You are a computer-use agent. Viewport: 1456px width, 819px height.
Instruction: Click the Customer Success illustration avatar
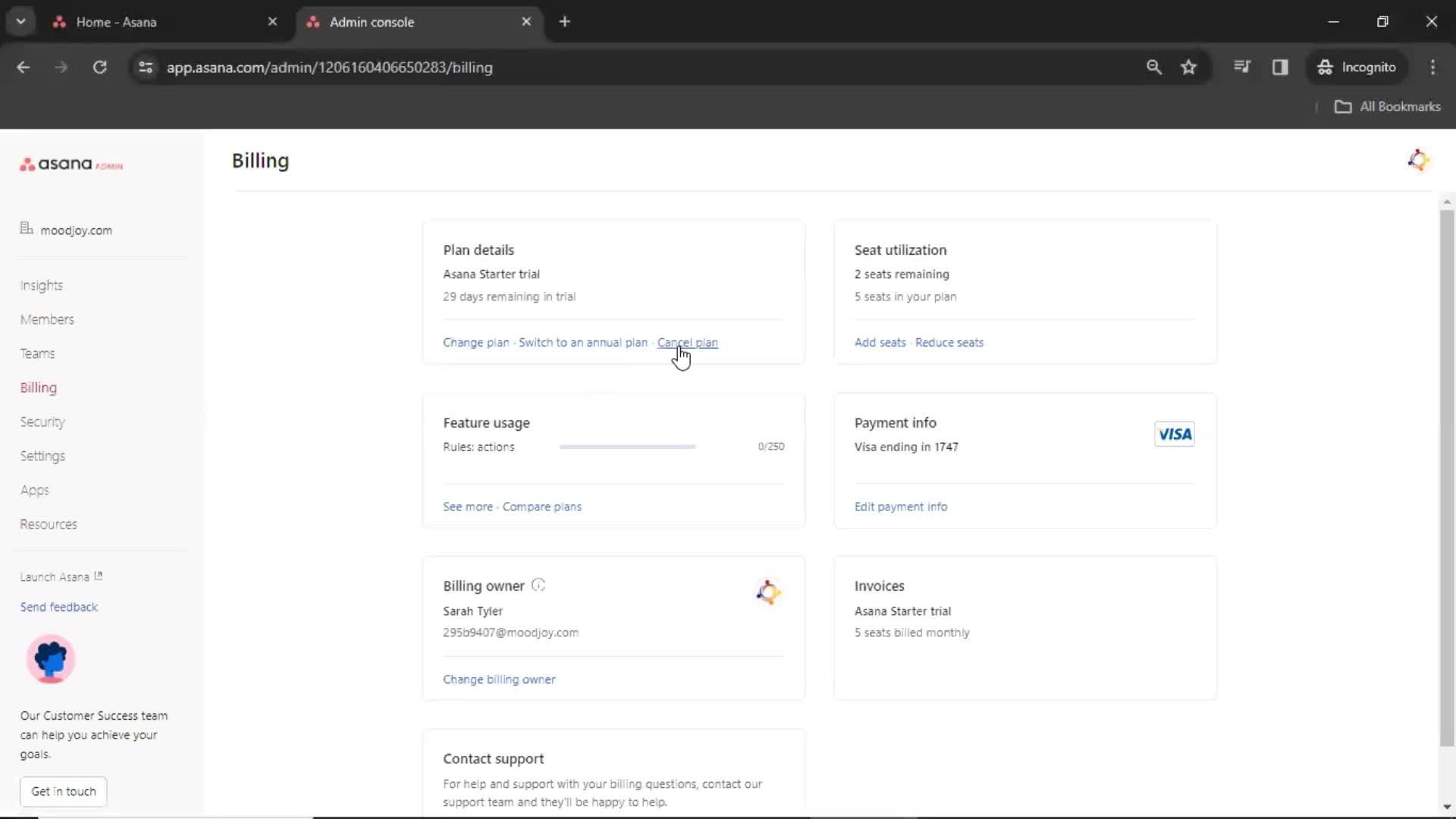coord(51,659)
